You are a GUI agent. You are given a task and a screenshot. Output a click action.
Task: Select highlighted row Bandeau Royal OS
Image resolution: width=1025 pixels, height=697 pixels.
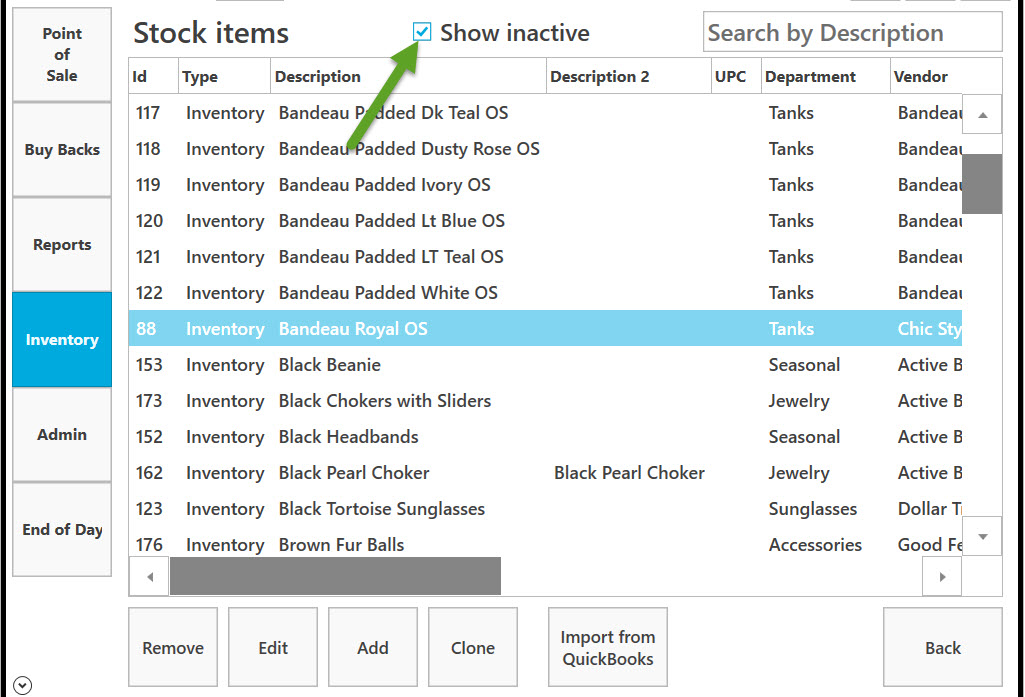[x=545, y=328]
